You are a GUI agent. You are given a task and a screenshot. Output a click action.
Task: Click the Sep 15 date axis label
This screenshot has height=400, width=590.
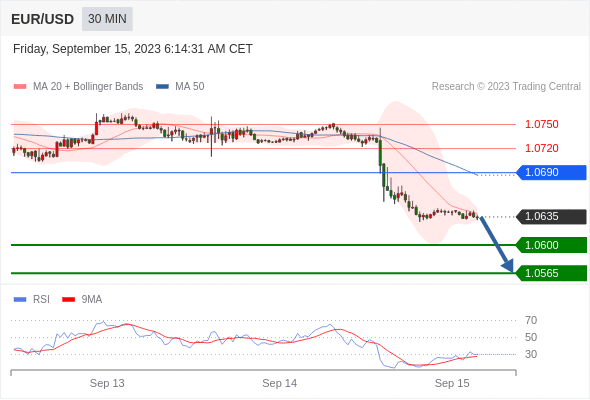click(452, 383)
